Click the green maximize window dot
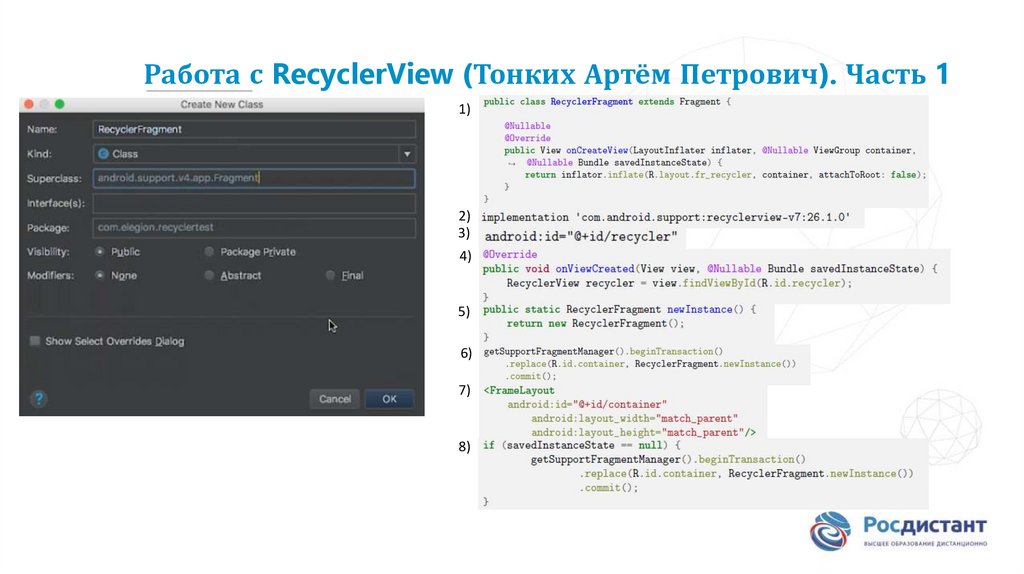 59,104
